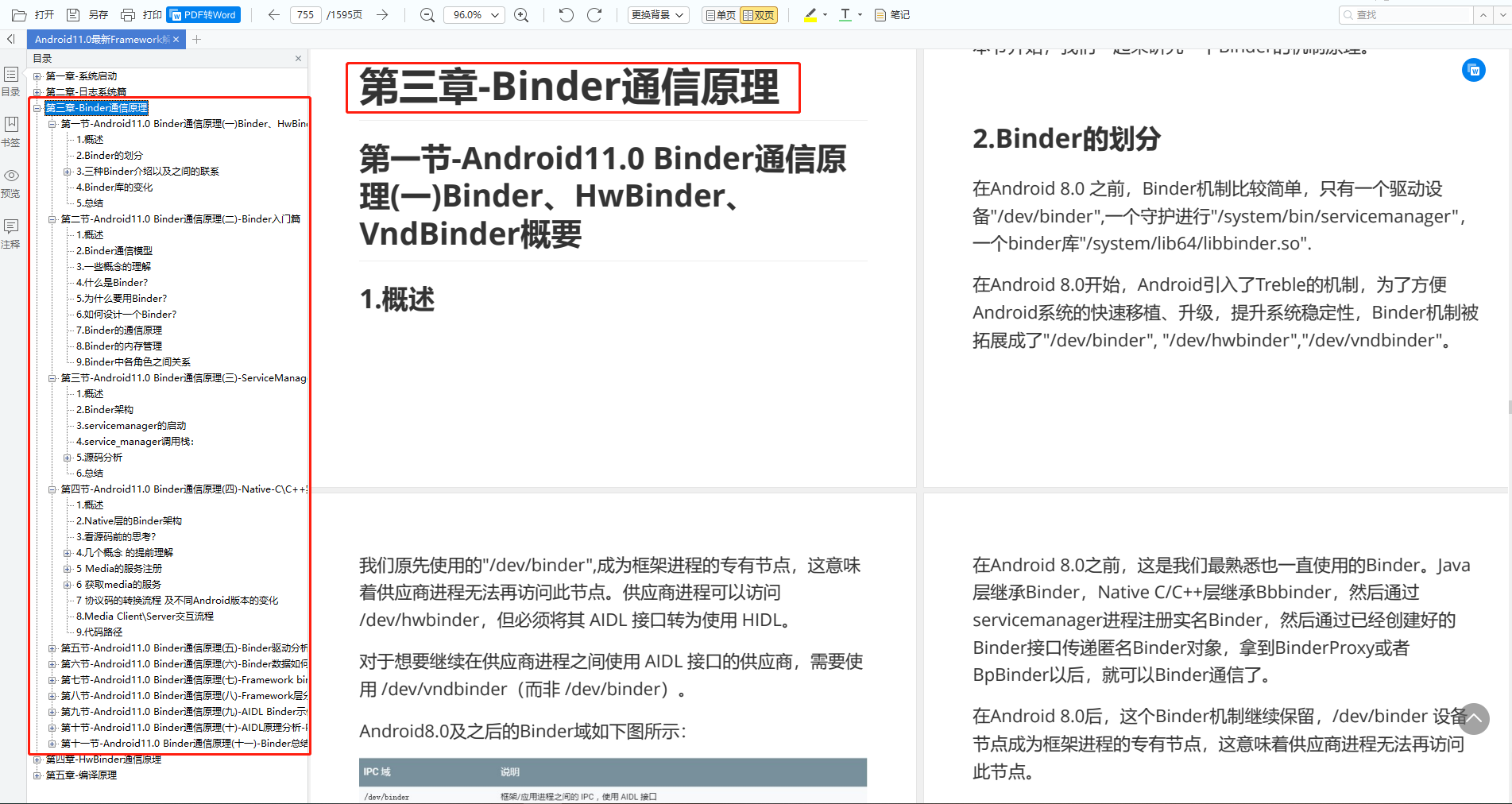Expand the 4.几个概念 的提前理解 node
The image size is (1512, 804).
click(68, 553)
